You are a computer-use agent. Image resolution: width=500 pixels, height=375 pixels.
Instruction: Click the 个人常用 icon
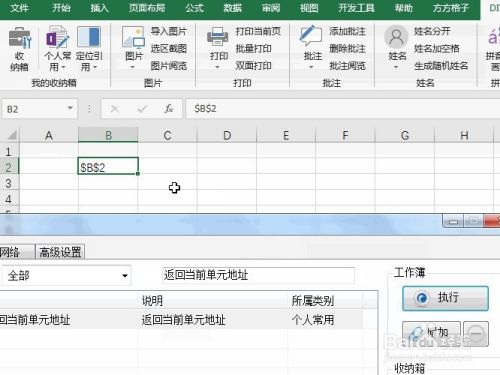click(x=58, y=37)
